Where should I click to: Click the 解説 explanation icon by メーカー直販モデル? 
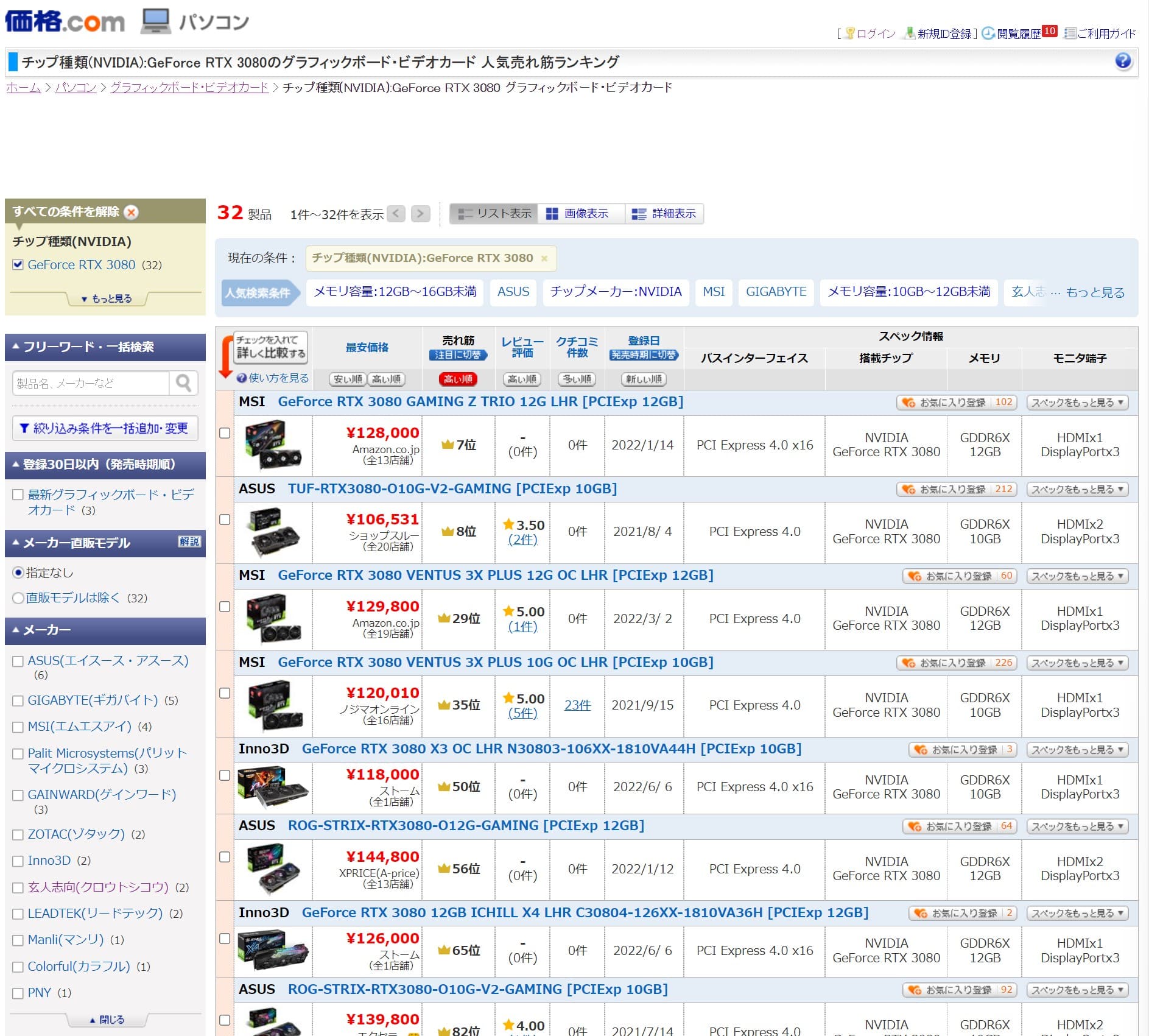tap(189, 542)
